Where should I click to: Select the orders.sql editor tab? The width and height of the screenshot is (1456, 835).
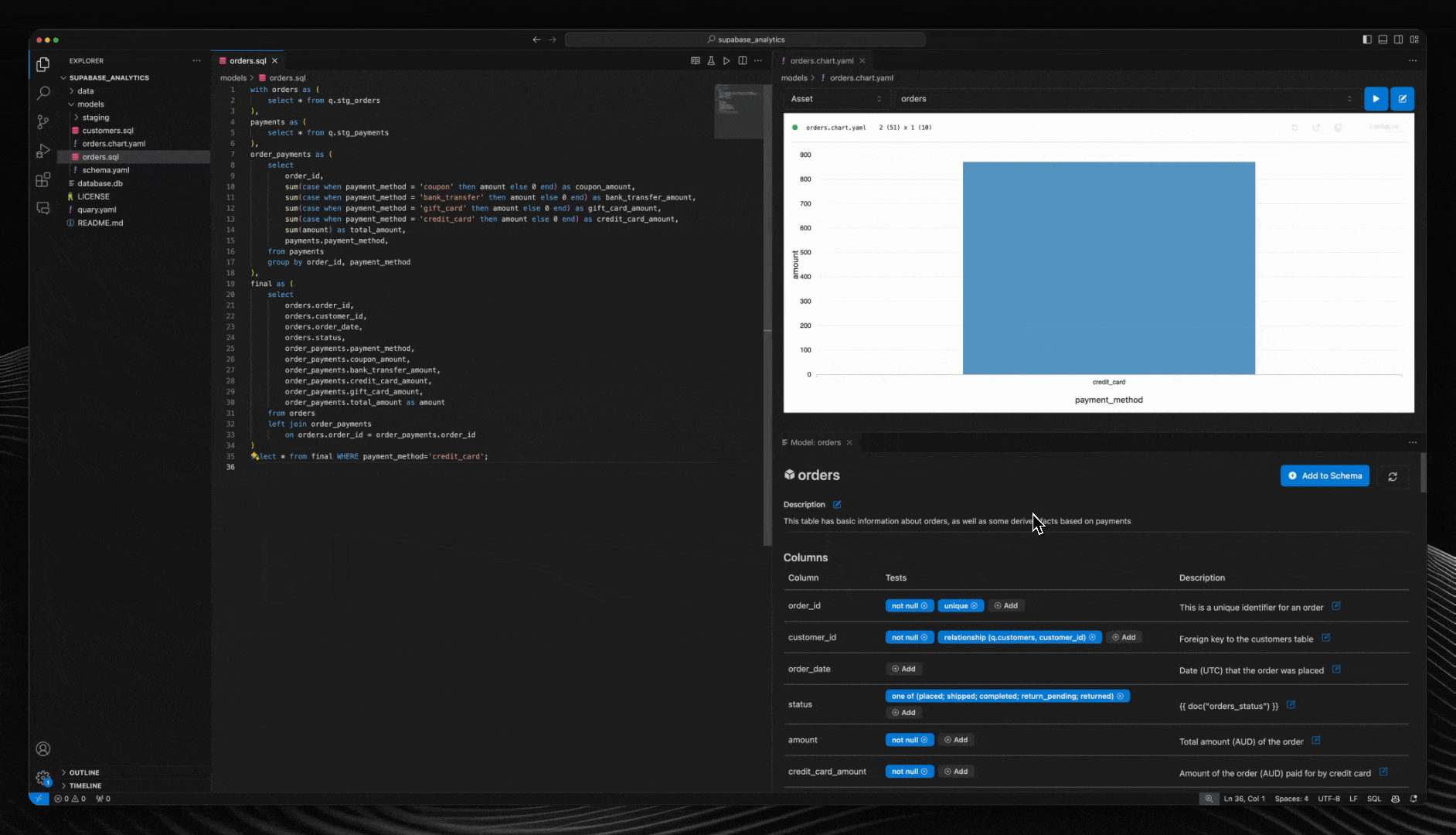246,60
